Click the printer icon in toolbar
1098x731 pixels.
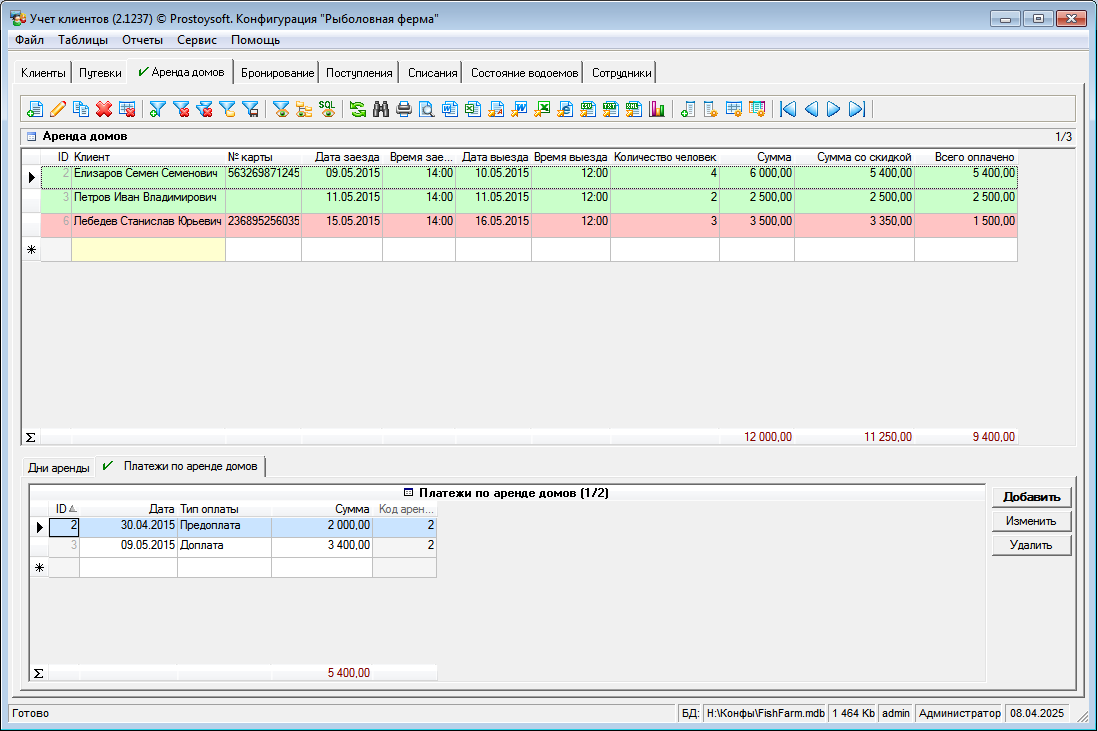403,110
